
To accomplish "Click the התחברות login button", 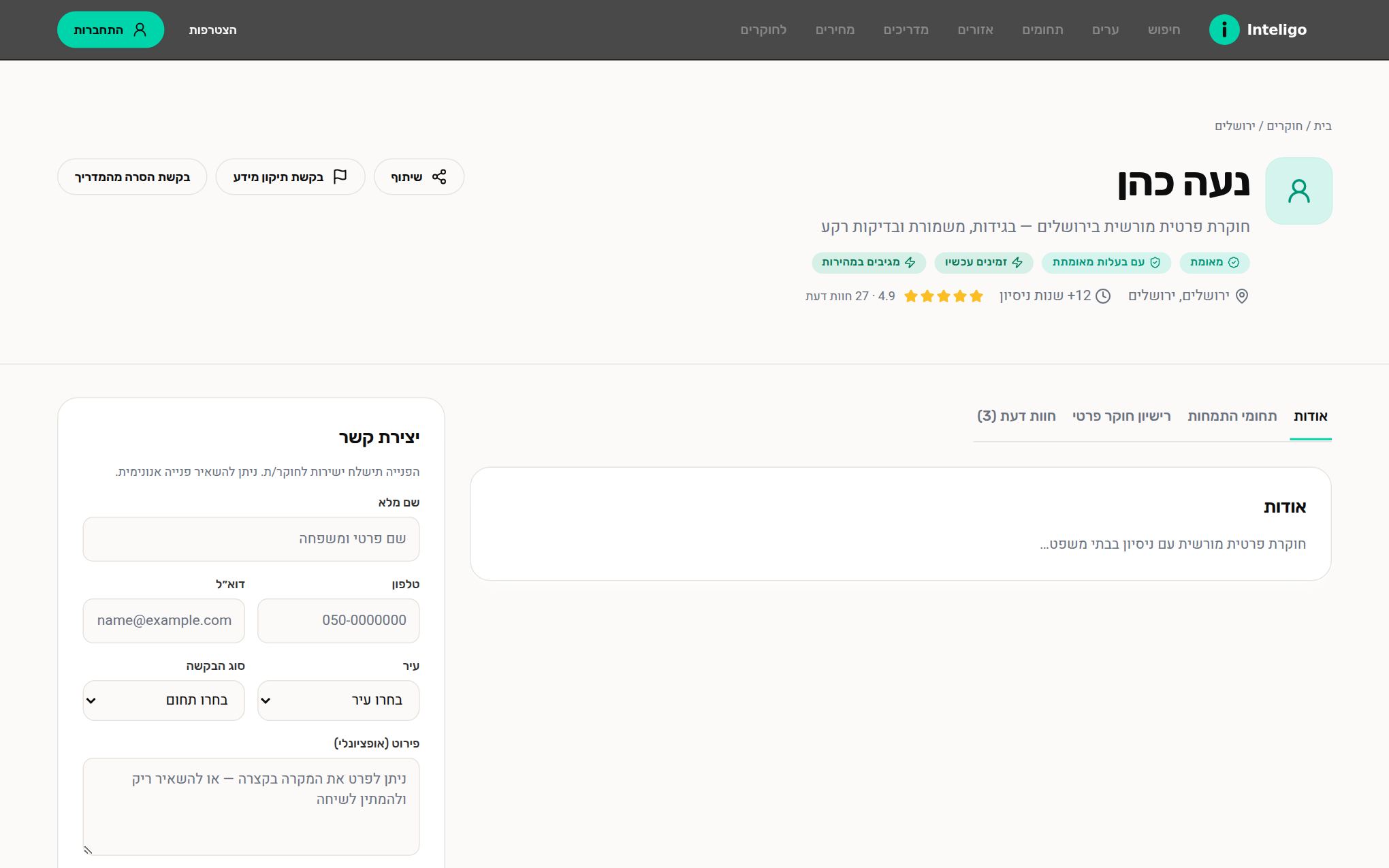I will pos(110,30).
